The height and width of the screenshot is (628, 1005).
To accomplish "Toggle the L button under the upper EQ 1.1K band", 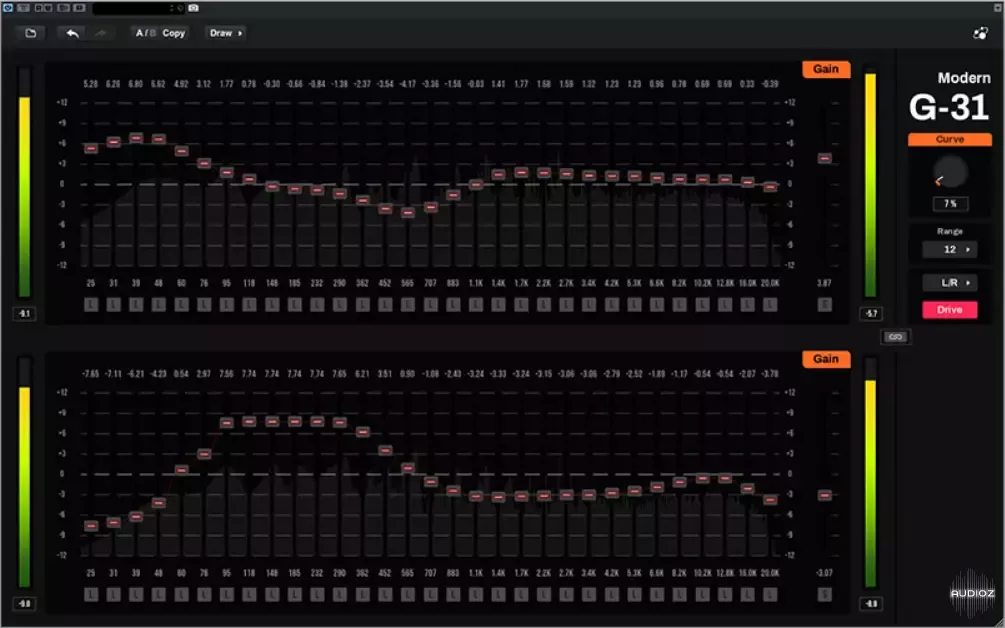I will click(x=476, y=304).
